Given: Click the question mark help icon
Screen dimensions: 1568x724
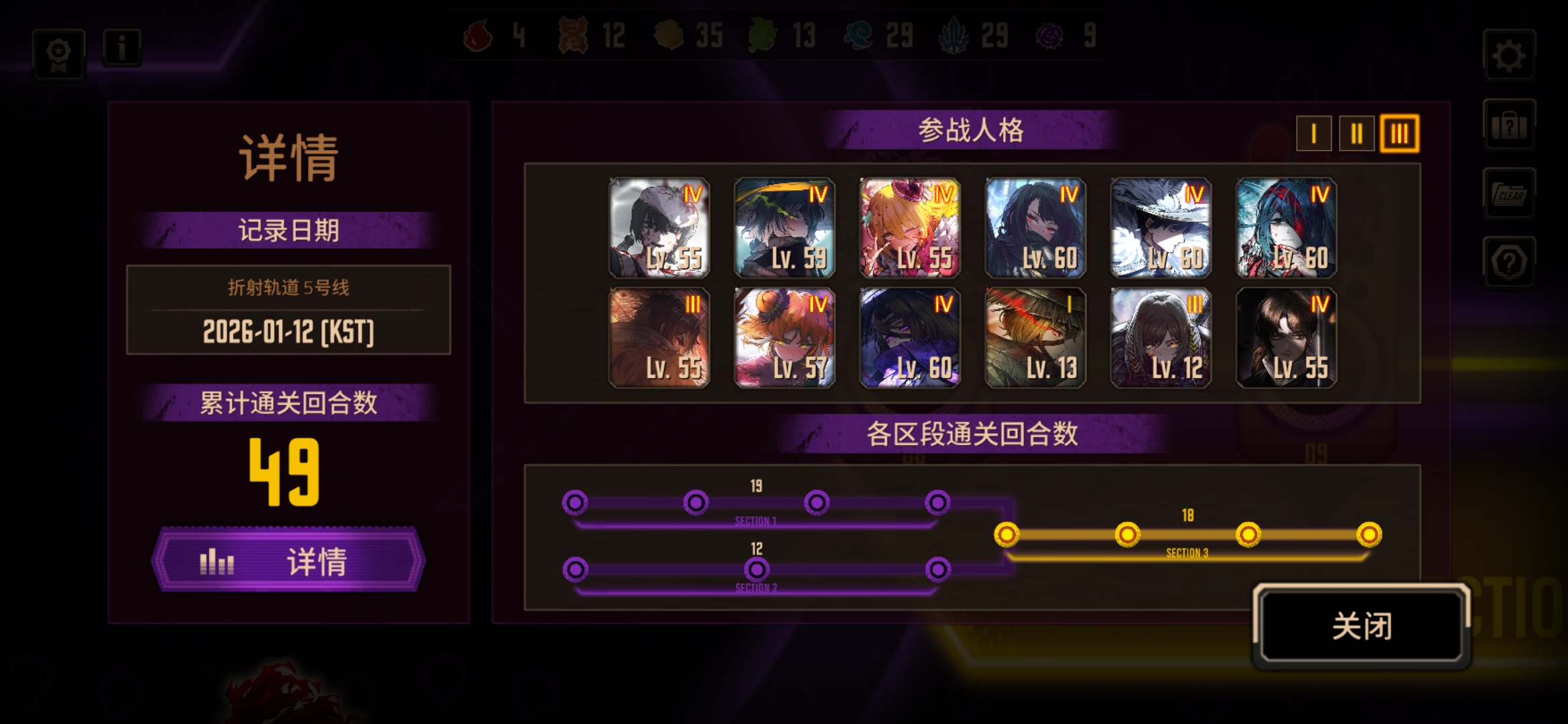Looking at the screenshot, I should pyautogui.click(x=1509, y=263).
